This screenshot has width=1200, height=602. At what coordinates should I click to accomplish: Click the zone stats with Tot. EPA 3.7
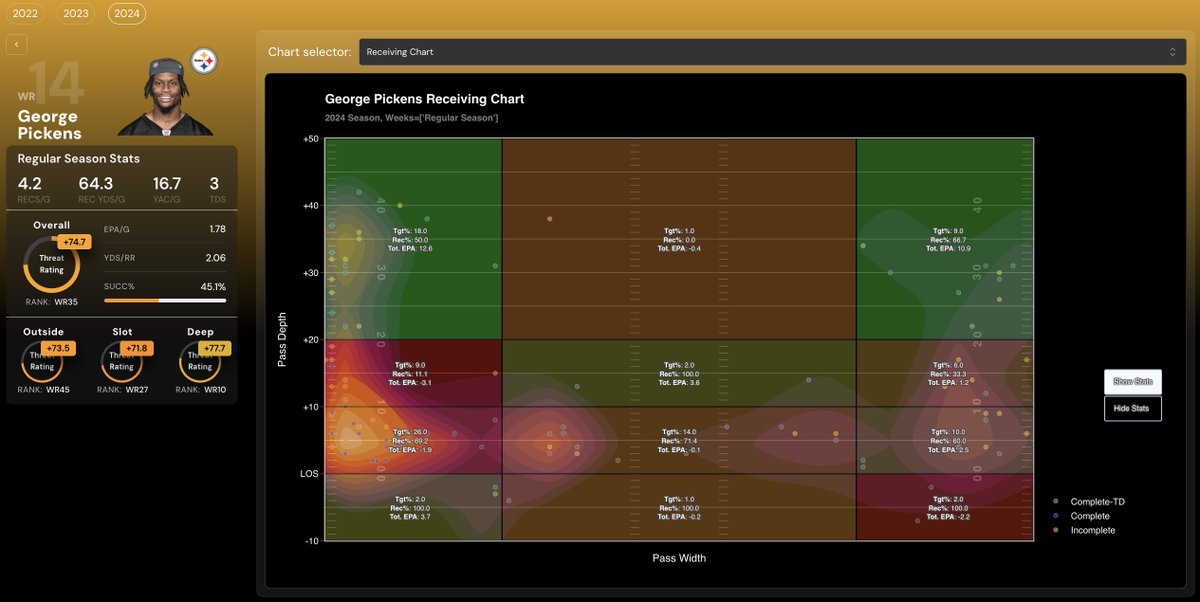tap(411, 508)
